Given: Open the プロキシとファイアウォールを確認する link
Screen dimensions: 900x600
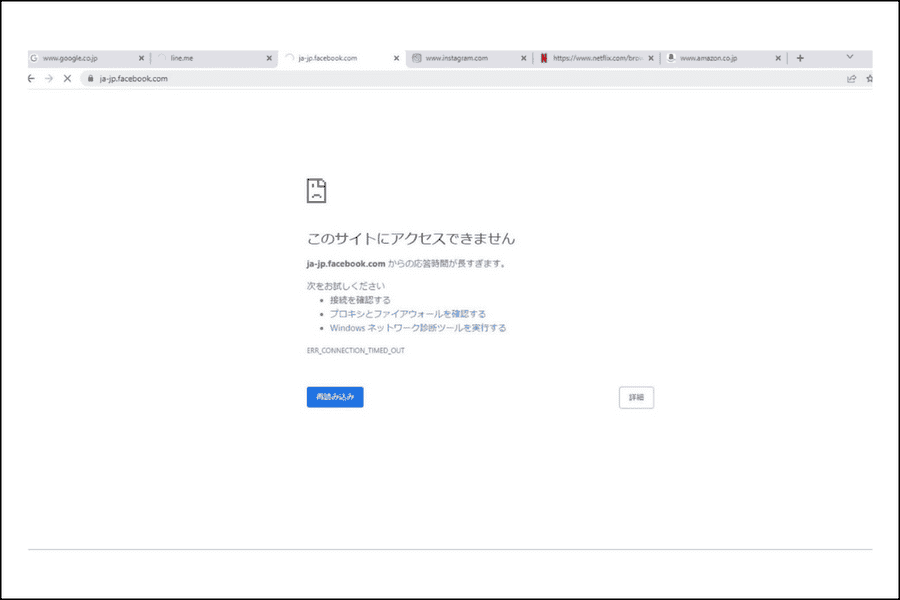Looking at the screenshot, I should point(408,313).
